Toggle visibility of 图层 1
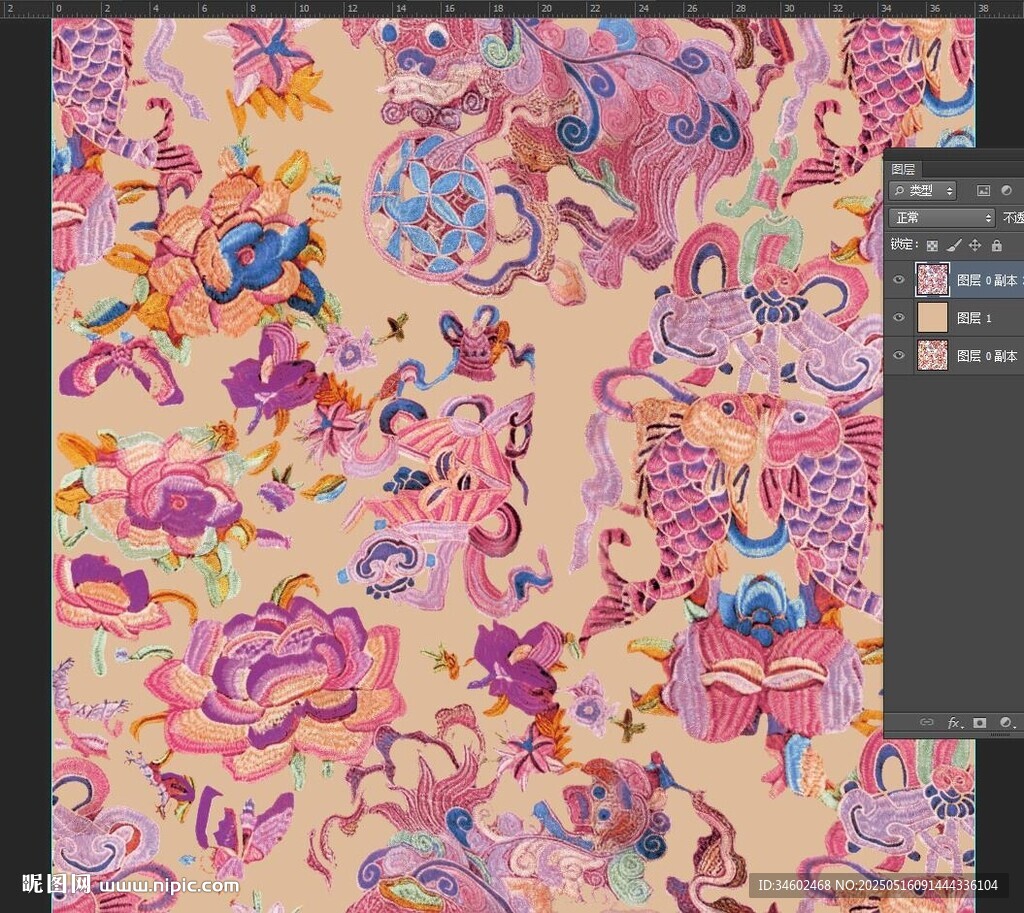The image size is (1024, 913). point(899,317)
